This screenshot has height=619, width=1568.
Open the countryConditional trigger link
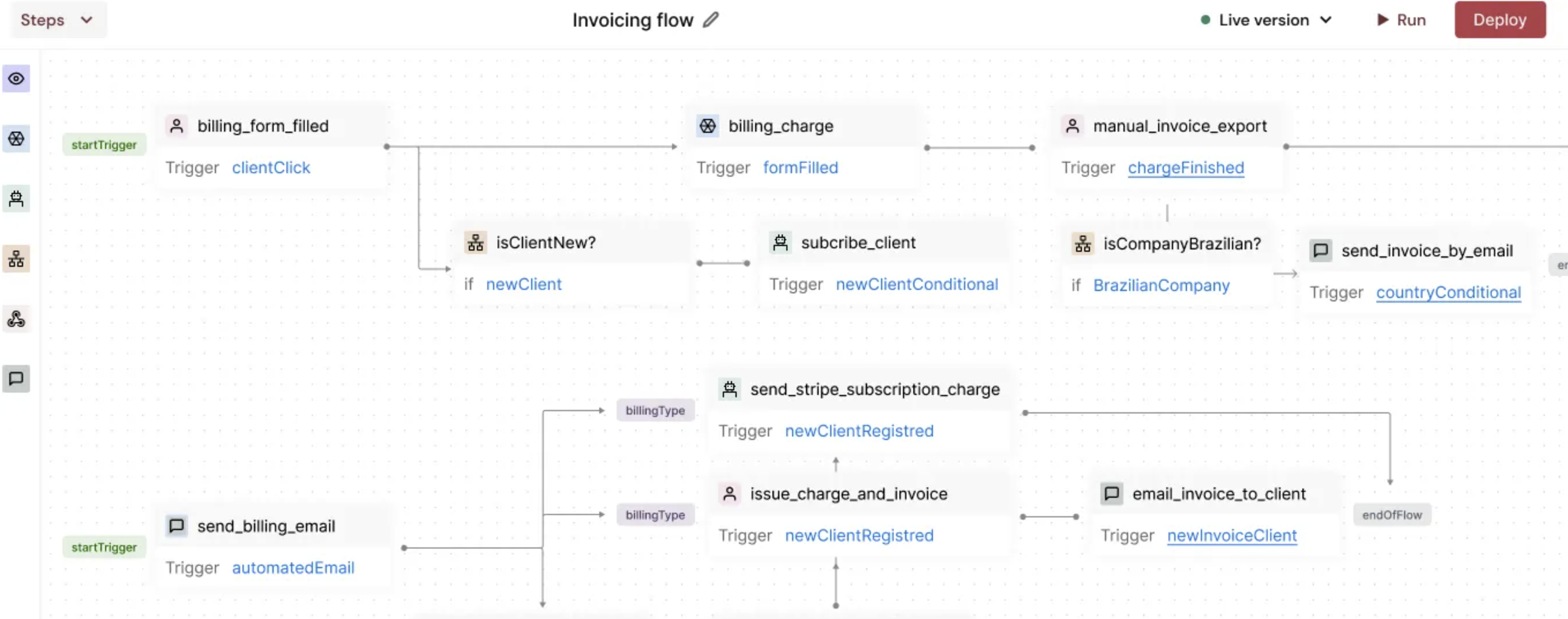[x=1448, y=293]
